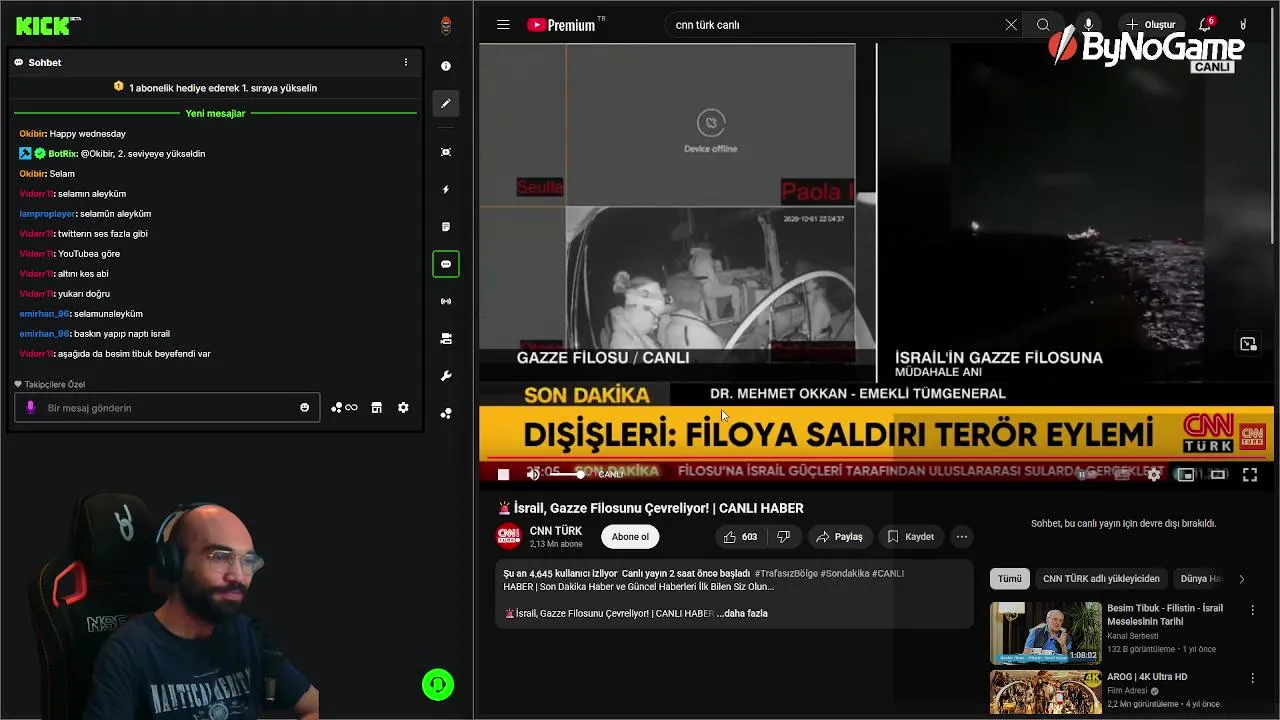Open the chat emoji picker

304,407
